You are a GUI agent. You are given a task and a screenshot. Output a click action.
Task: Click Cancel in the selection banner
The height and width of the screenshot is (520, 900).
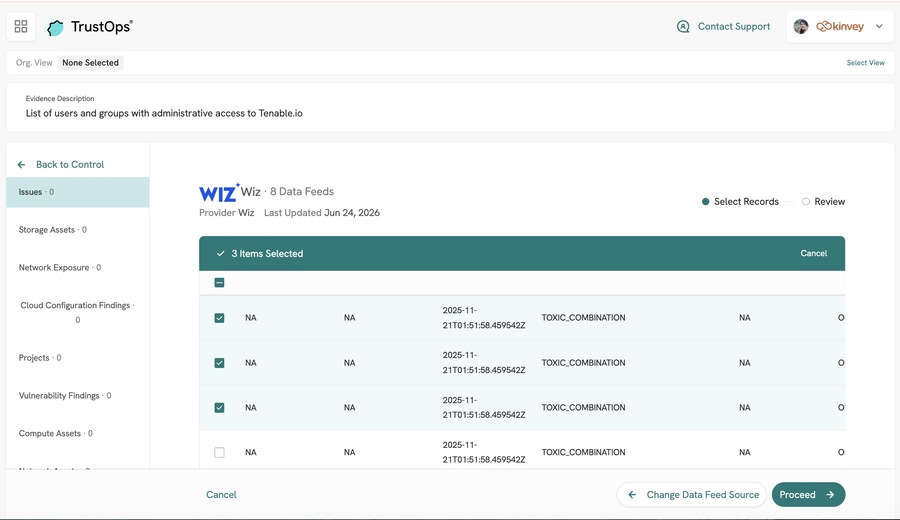(x=813, y=253)
